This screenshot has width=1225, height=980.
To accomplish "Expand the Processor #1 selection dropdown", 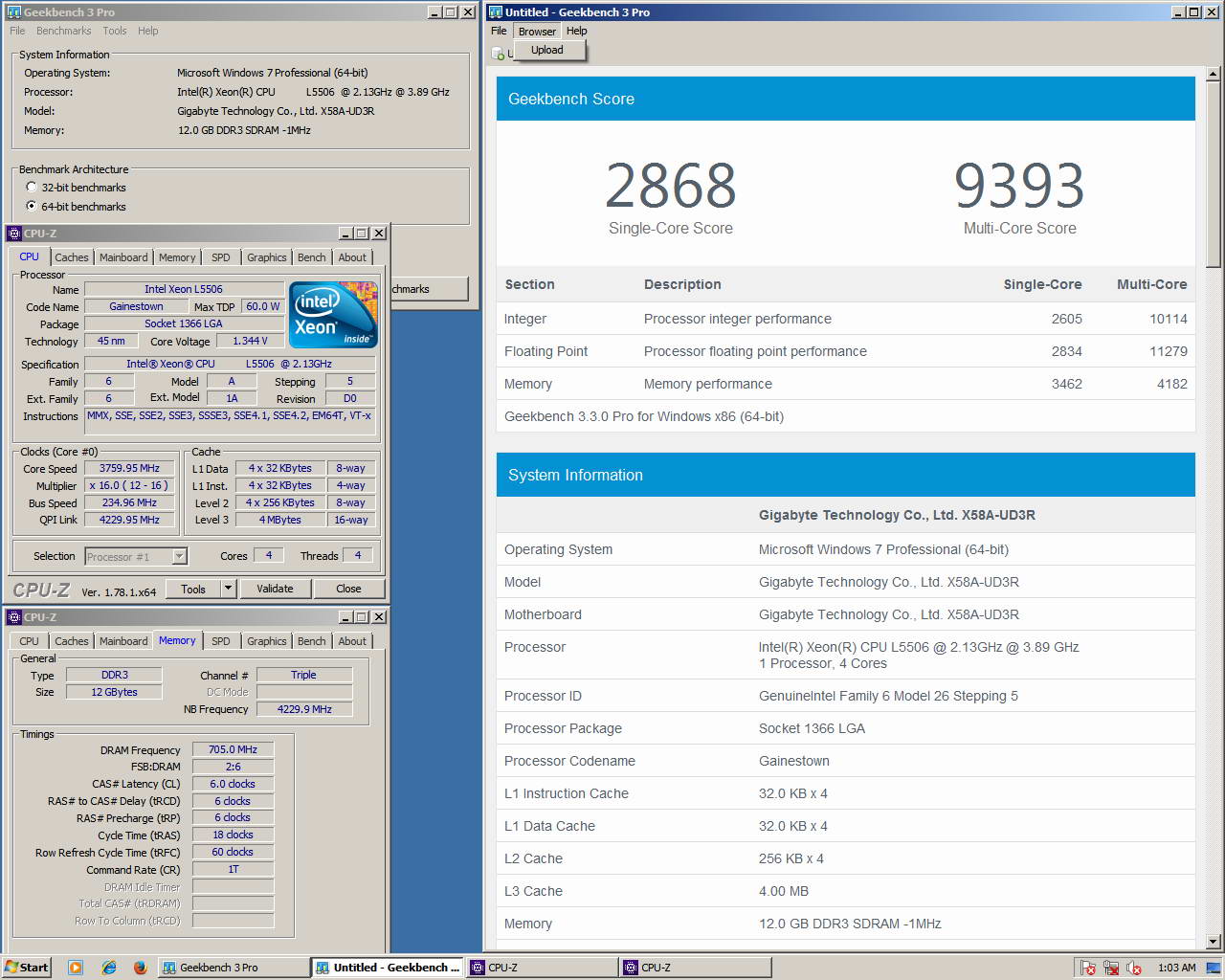I will 179,556.
